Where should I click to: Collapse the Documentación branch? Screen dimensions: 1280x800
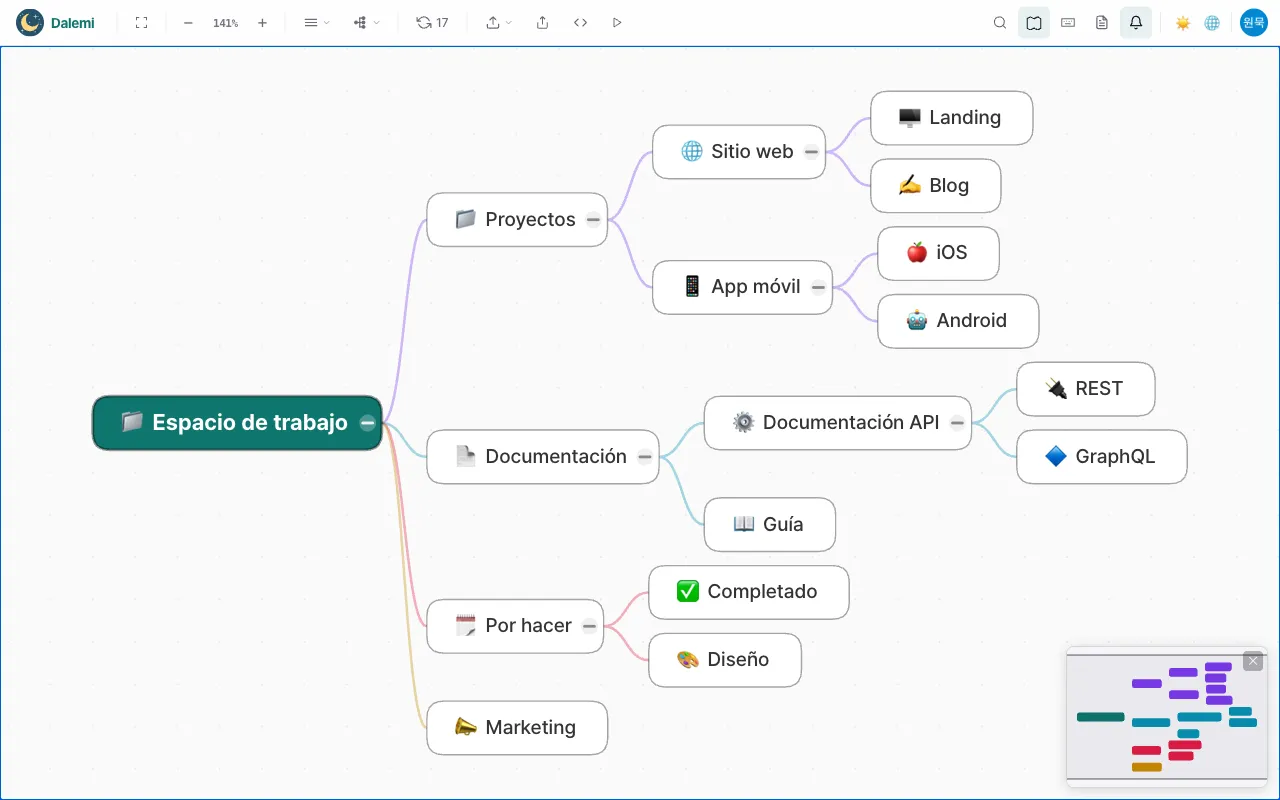point(645,457)
